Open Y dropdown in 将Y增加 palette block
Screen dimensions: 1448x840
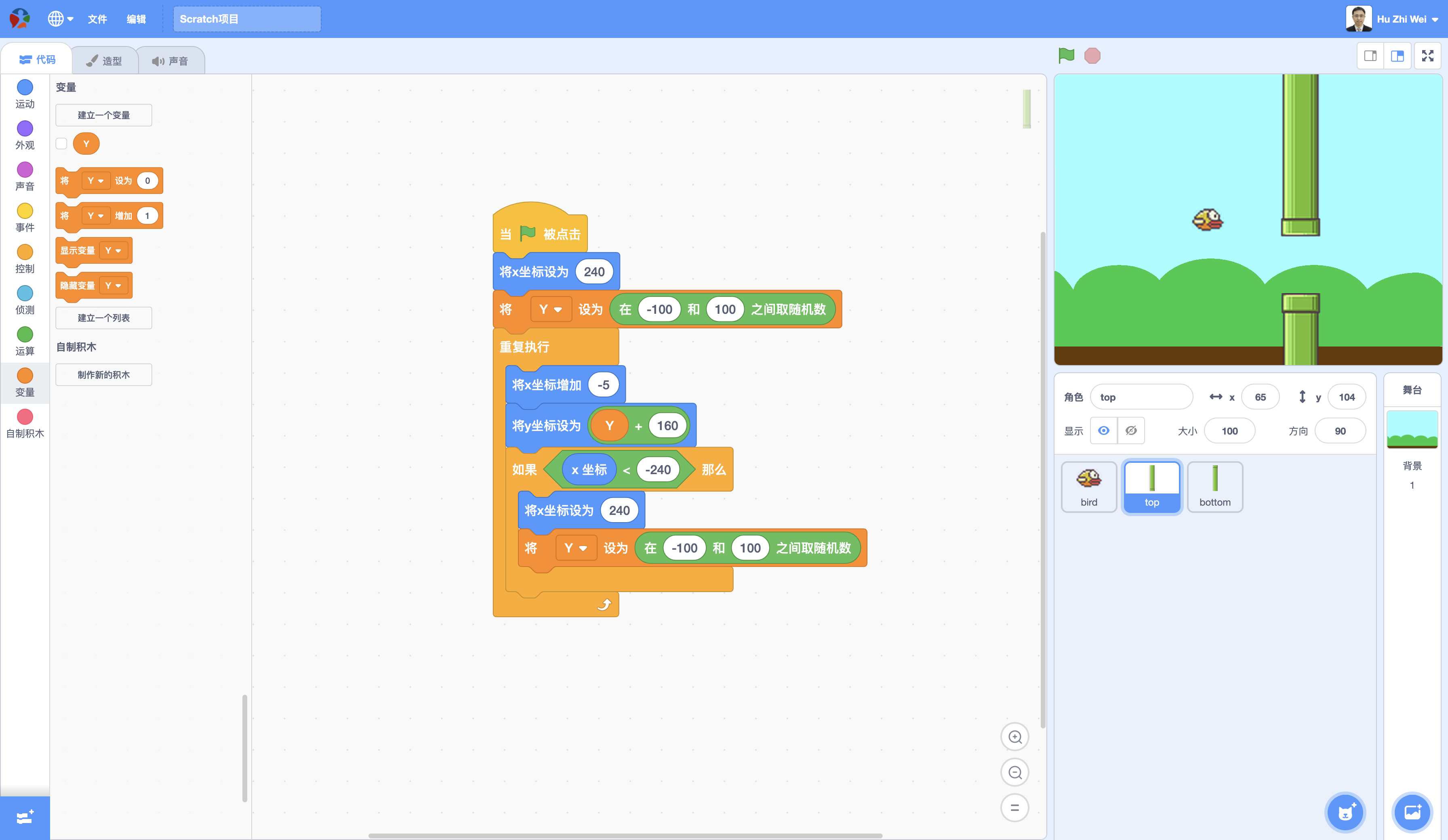[95, 216]
